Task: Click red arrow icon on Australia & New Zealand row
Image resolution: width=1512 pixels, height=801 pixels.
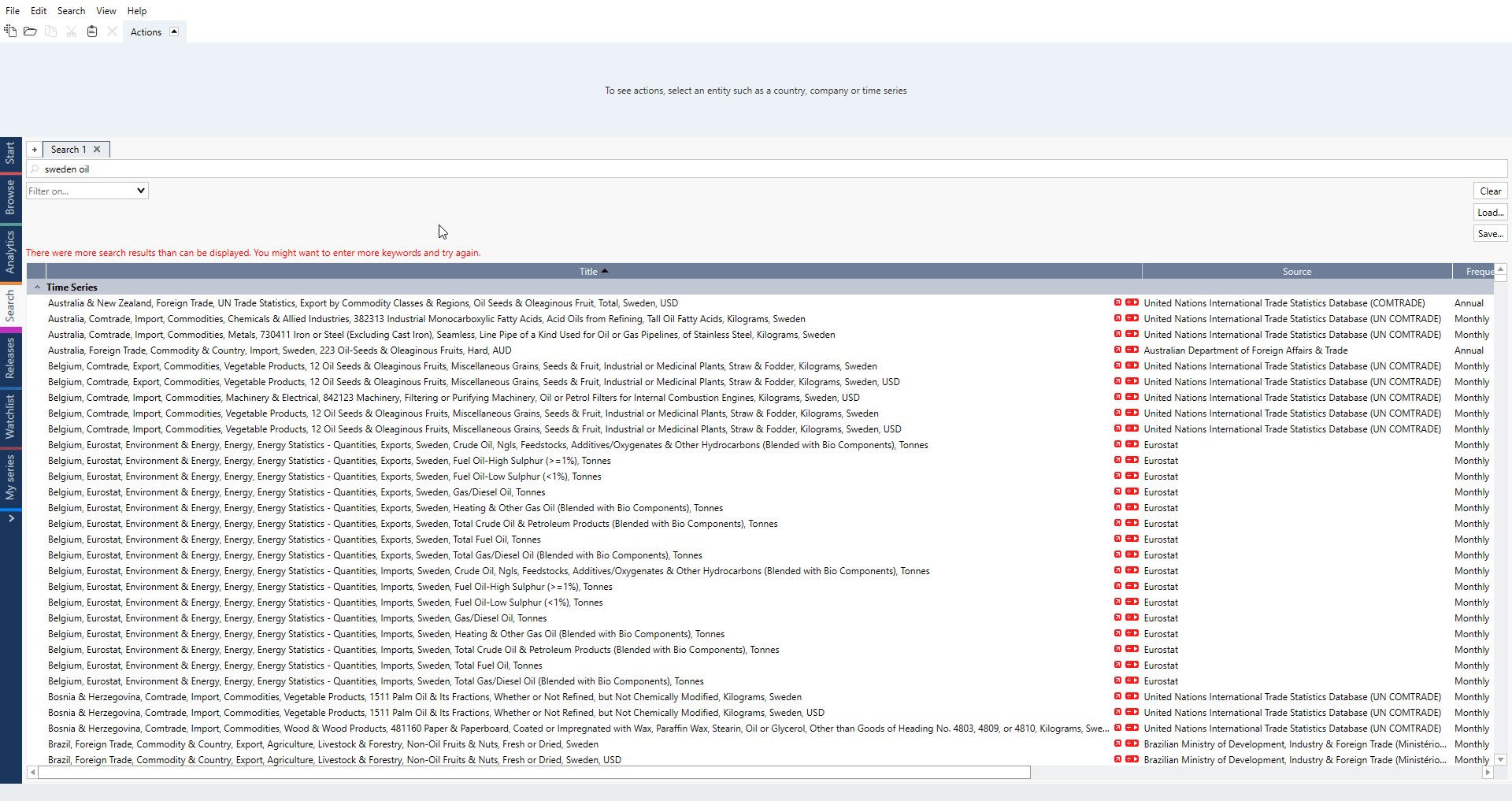Action: 1117,302
